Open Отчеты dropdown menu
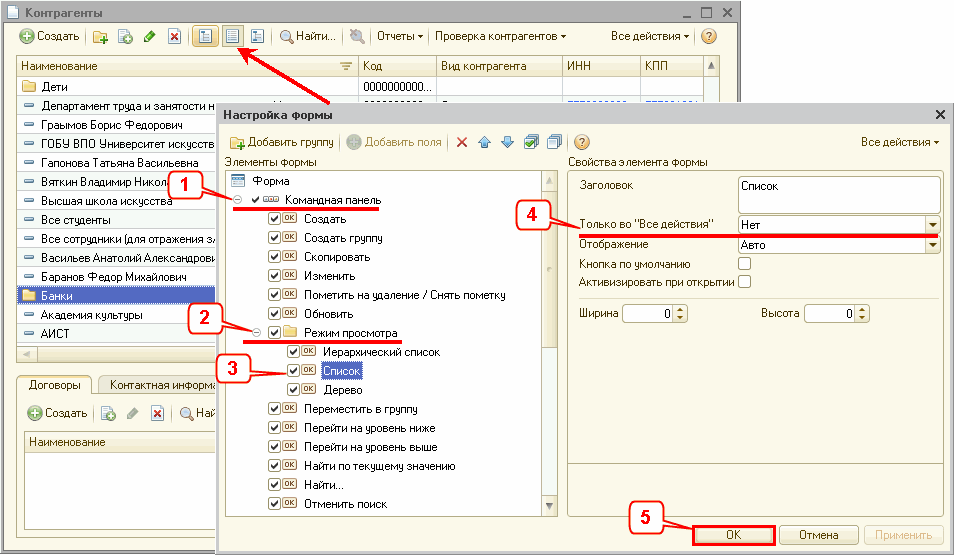Image resolution: width=954 pixels, height=555 pixels. pyautogui.click(x=400, y=37)
